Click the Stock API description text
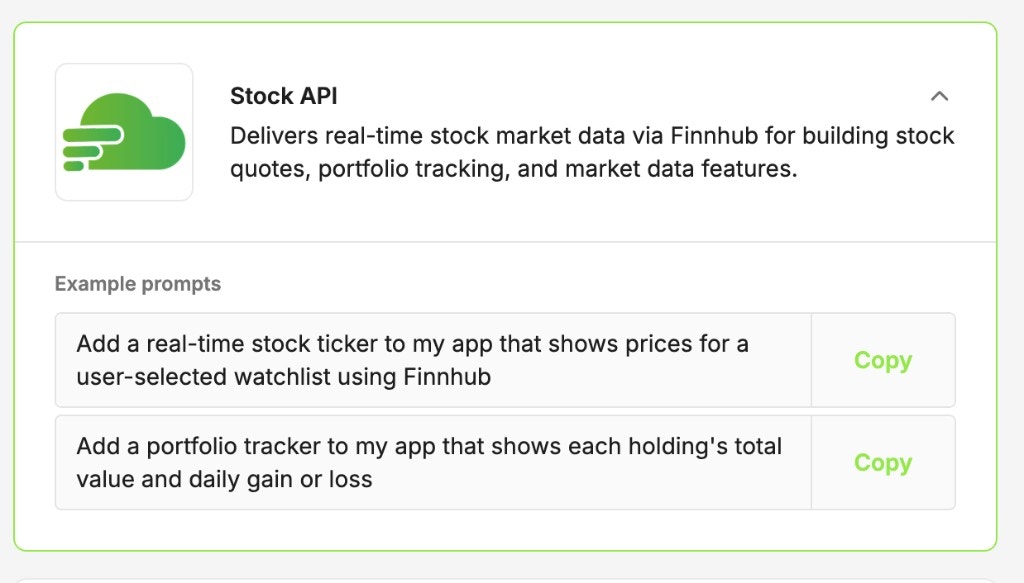This screenshot has height=583, width=1024. click(x=592, y=150)
